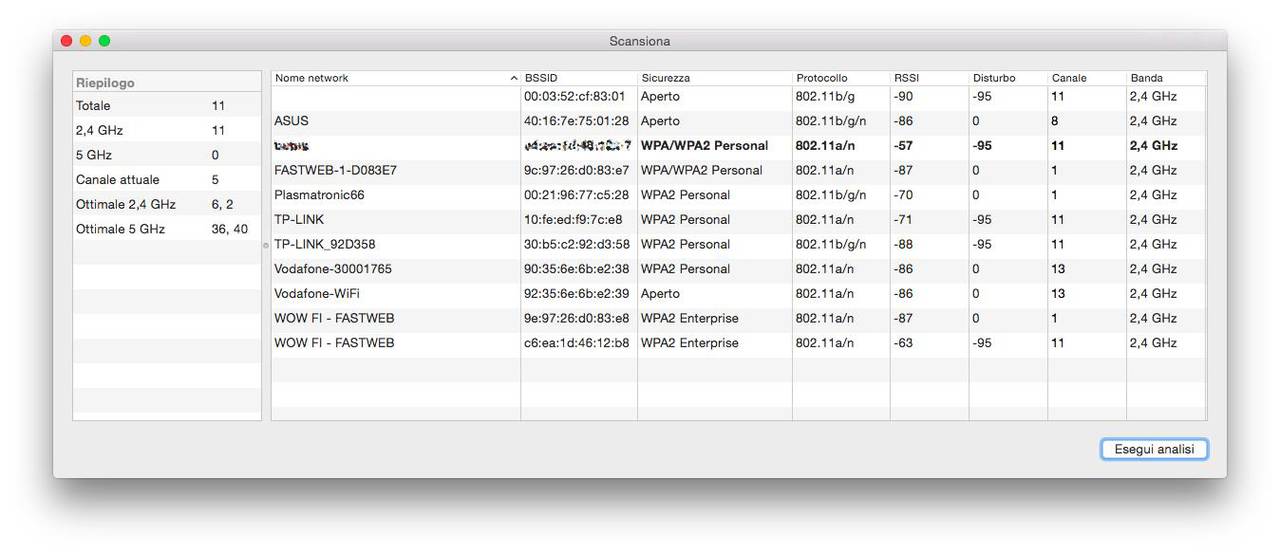The image size is (1280, 554).
Task: Click the Esegui analisi button
Action: click(x=1154, y=450)
